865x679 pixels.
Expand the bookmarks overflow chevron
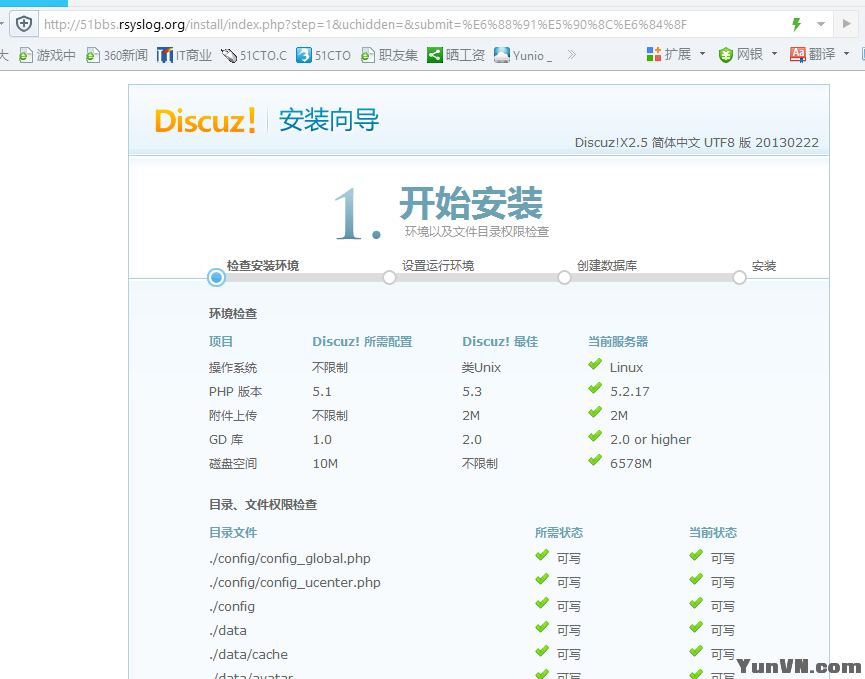572,55
